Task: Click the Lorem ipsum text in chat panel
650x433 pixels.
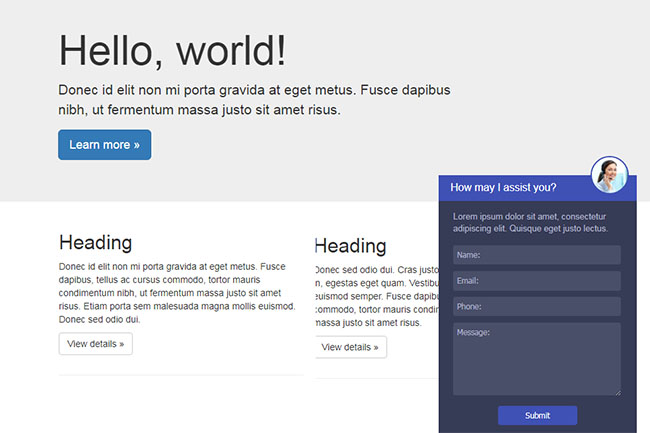Action: (x=530, y=222)
